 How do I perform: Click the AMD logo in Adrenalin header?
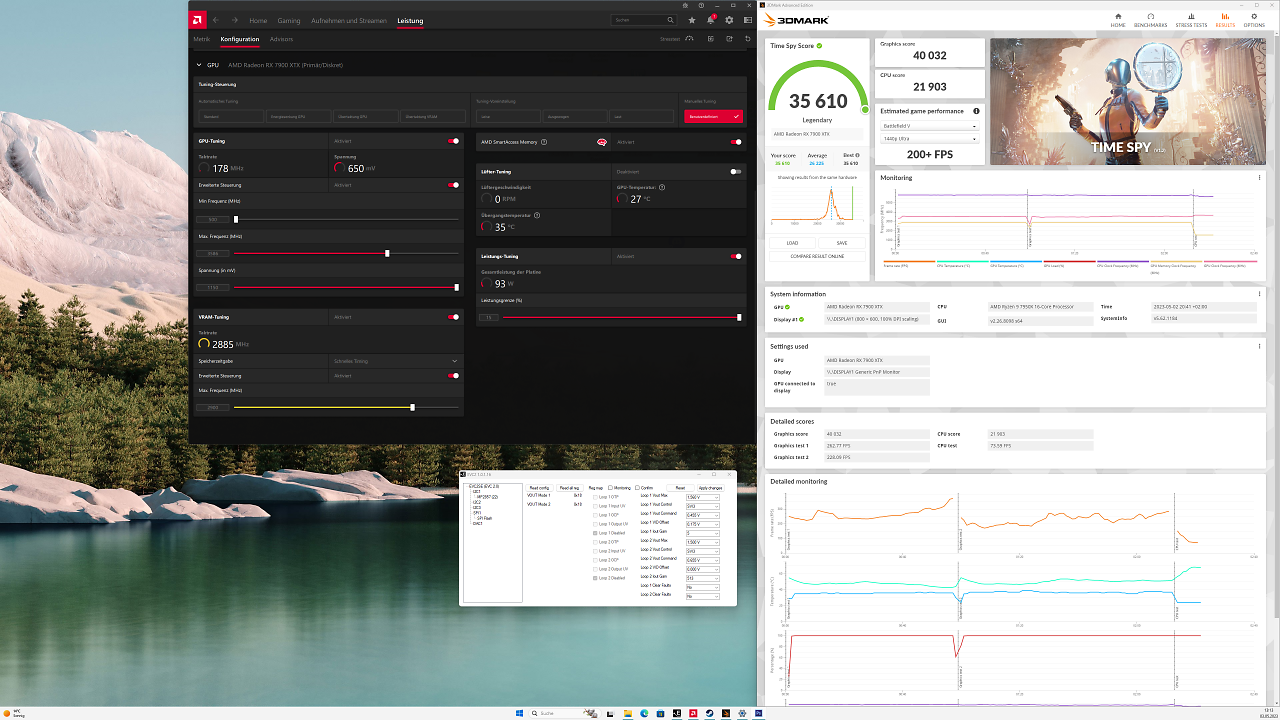click(198, 20)
